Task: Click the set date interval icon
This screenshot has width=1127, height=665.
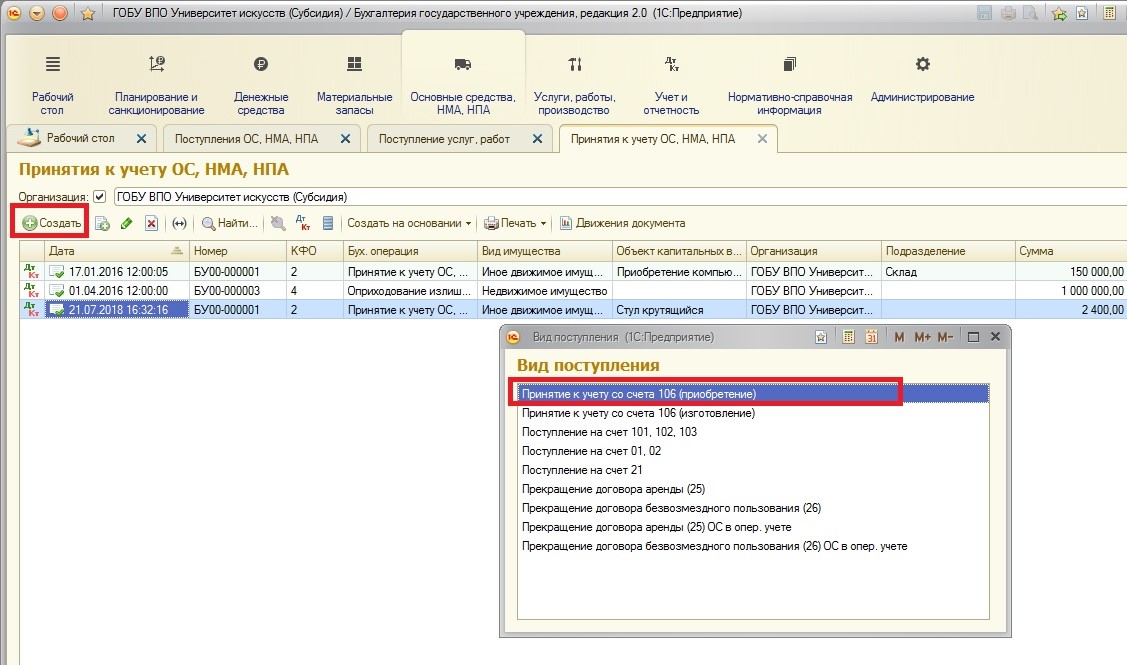Action: tap(180, 223)
